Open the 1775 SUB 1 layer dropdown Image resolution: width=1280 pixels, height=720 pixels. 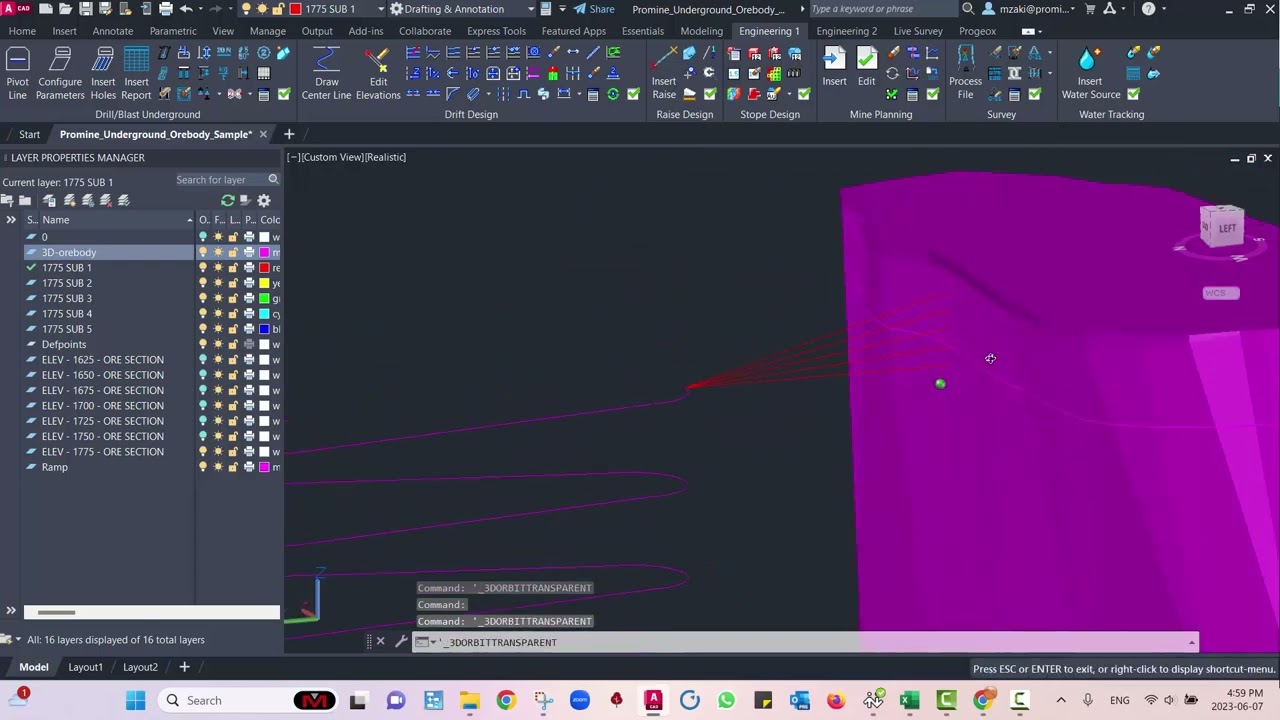(380, 9)
